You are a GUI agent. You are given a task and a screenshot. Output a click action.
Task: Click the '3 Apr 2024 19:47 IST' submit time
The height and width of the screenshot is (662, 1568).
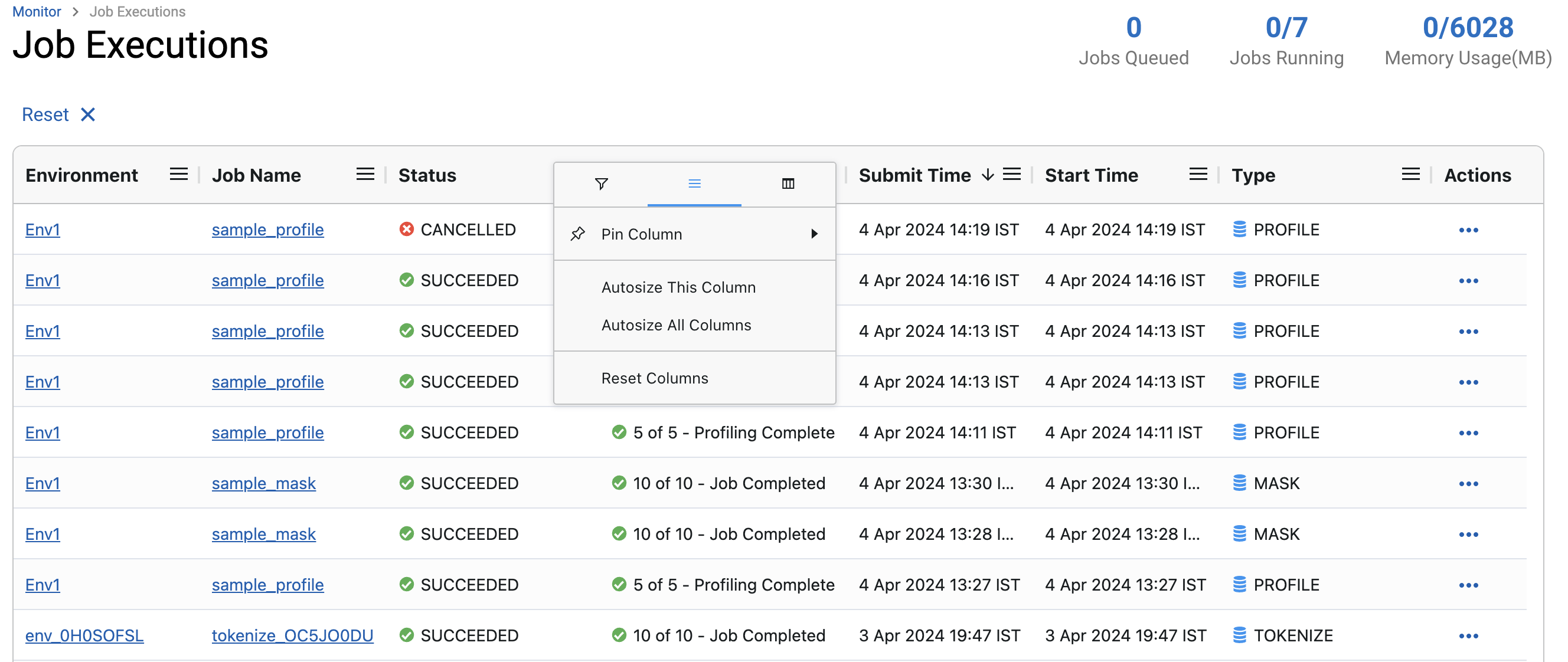point(939,635)
